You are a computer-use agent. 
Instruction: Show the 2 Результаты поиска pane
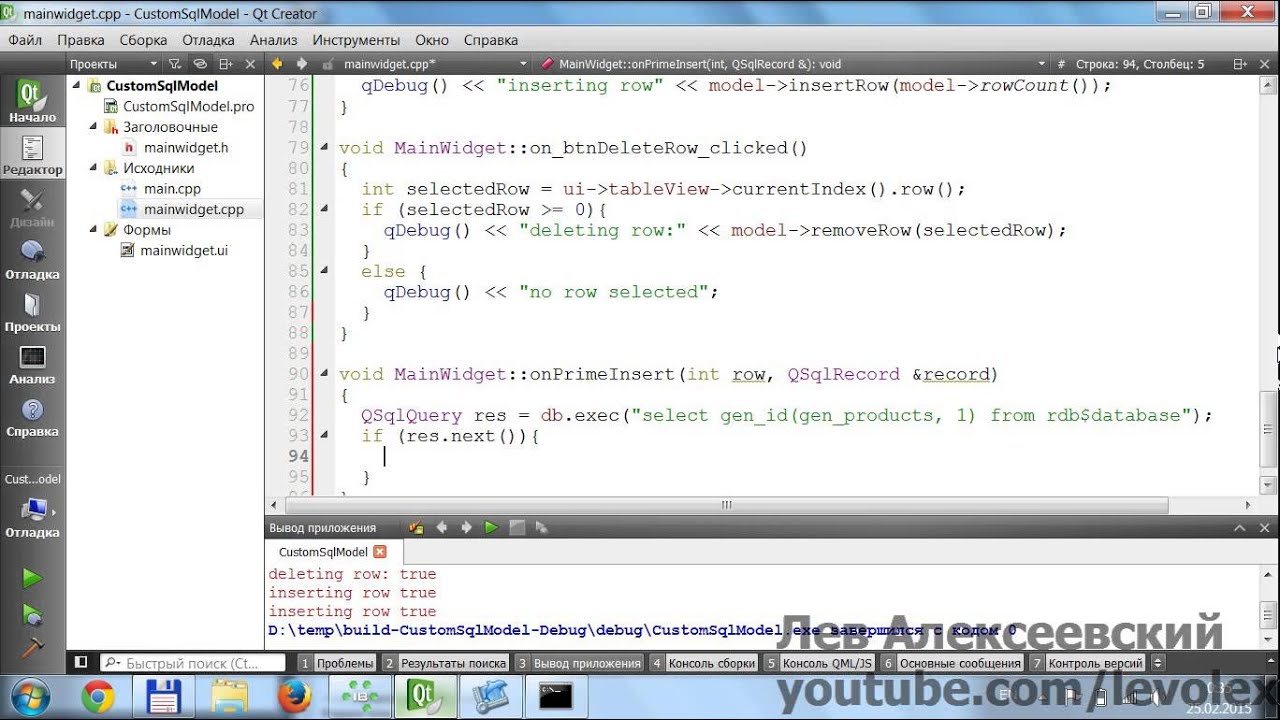click(x=445, y=662)
